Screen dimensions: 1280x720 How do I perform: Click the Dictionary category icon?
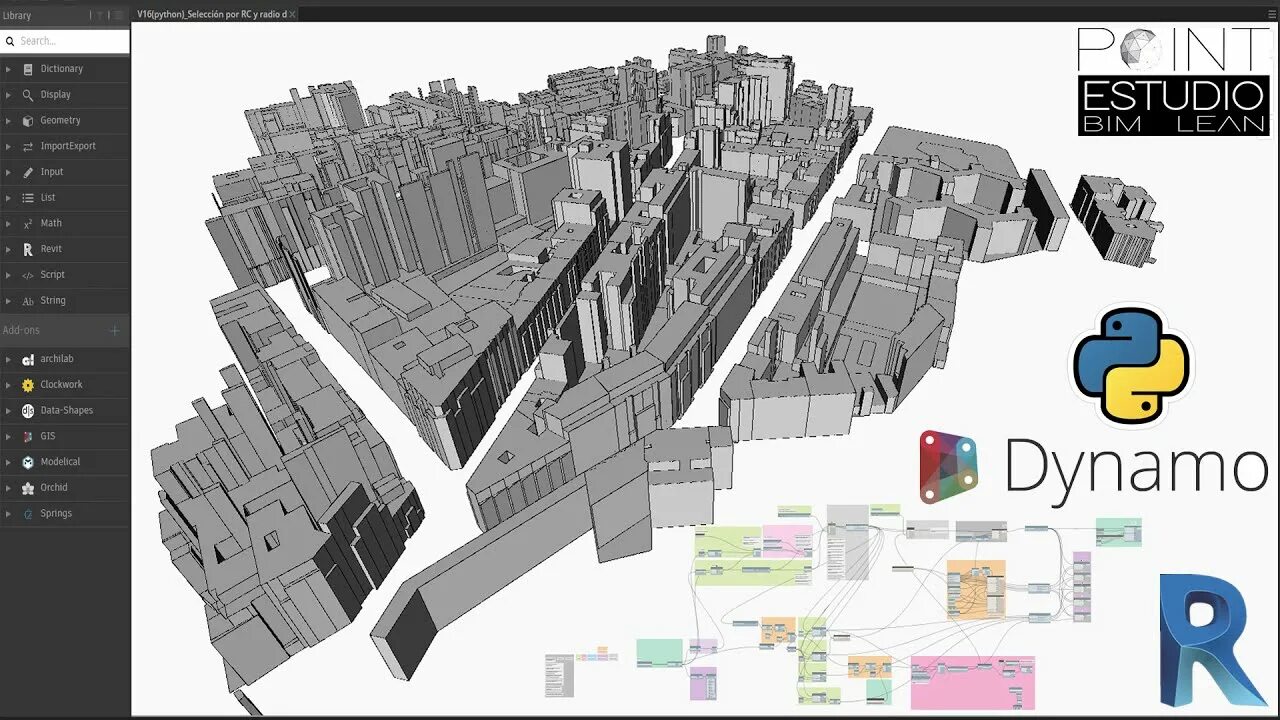click(x=28, y=69)
